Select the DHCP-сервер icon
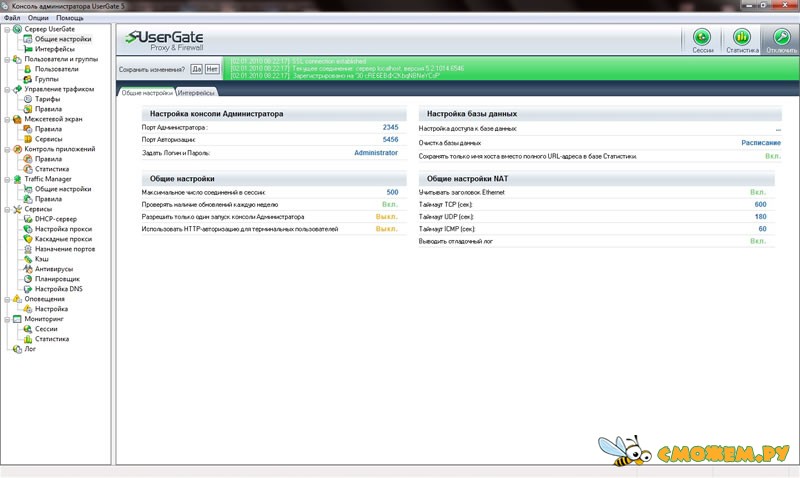800x478 pixels. [x=28, y=219]
